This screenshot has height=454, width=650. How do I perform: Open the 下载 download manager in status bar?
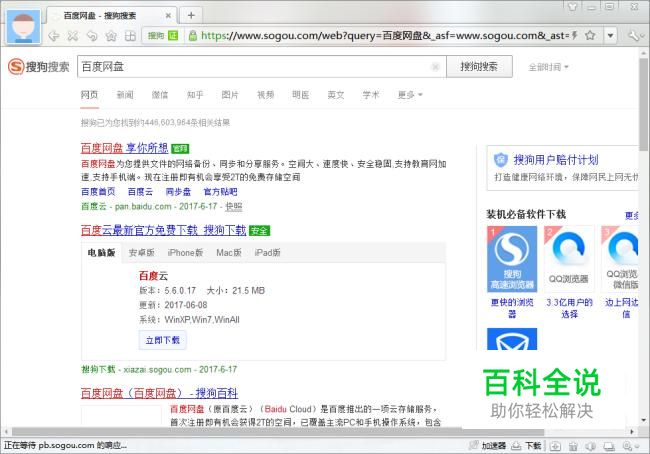[x=526, y=446]
